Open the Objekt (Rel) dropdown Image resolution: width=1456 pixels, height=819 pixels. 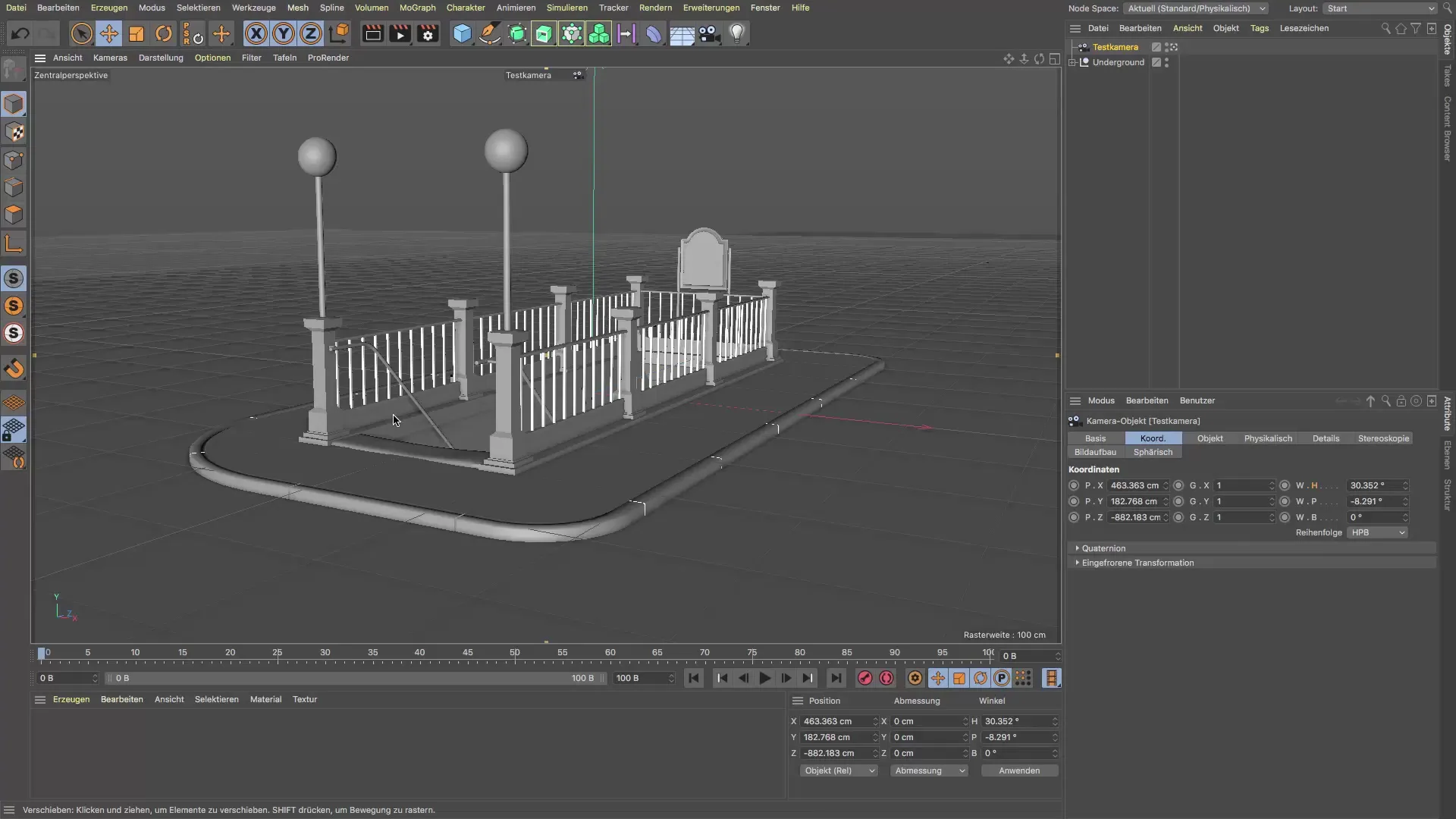click(x=839, y=770)
